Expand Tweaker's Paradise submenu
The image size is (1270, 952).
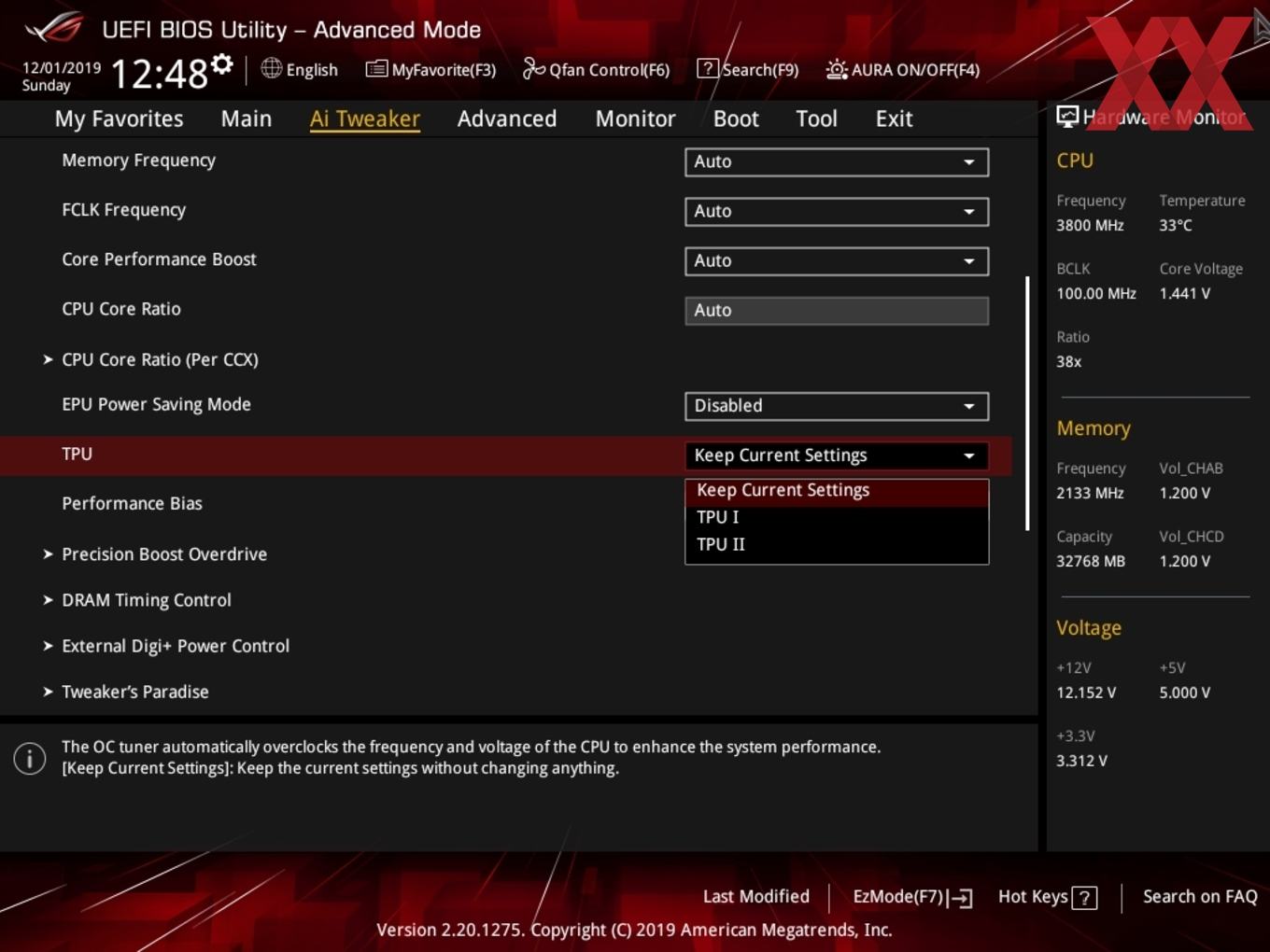pos(135,692)
